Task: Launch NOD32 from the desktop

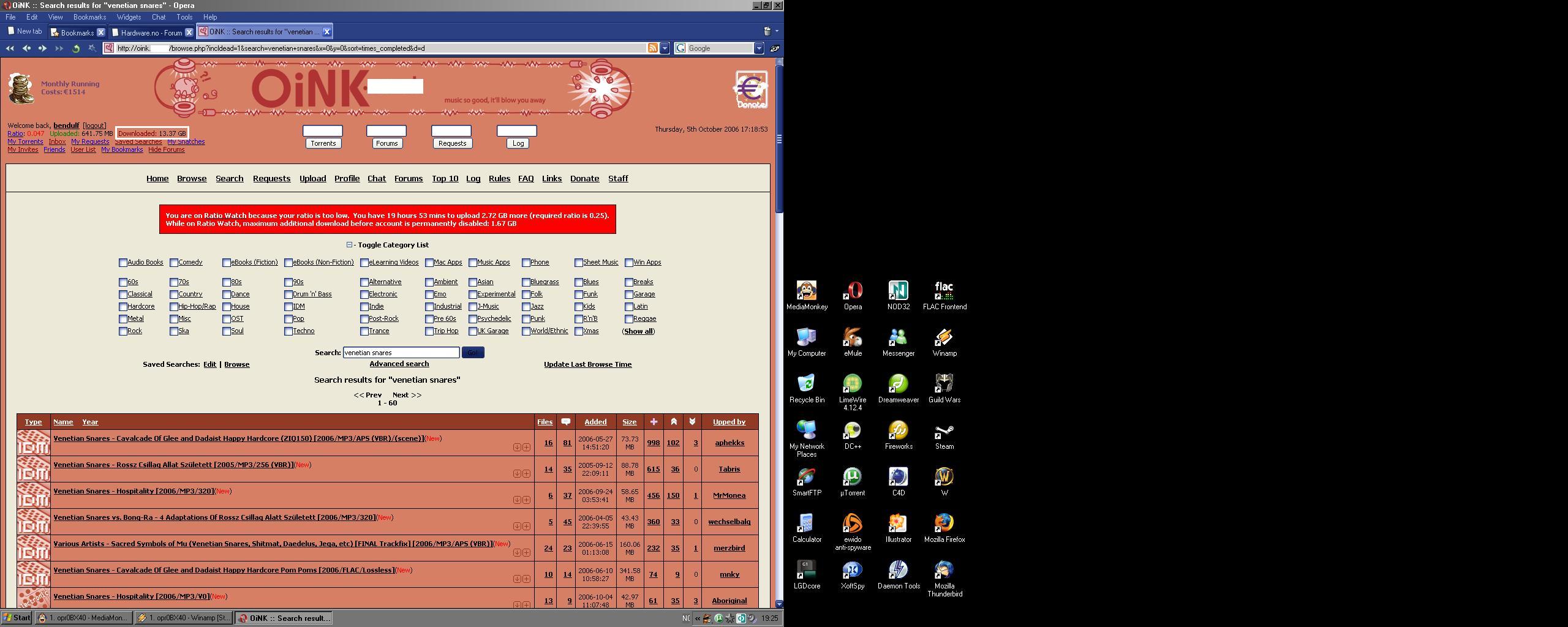Action: pos(899,296)
